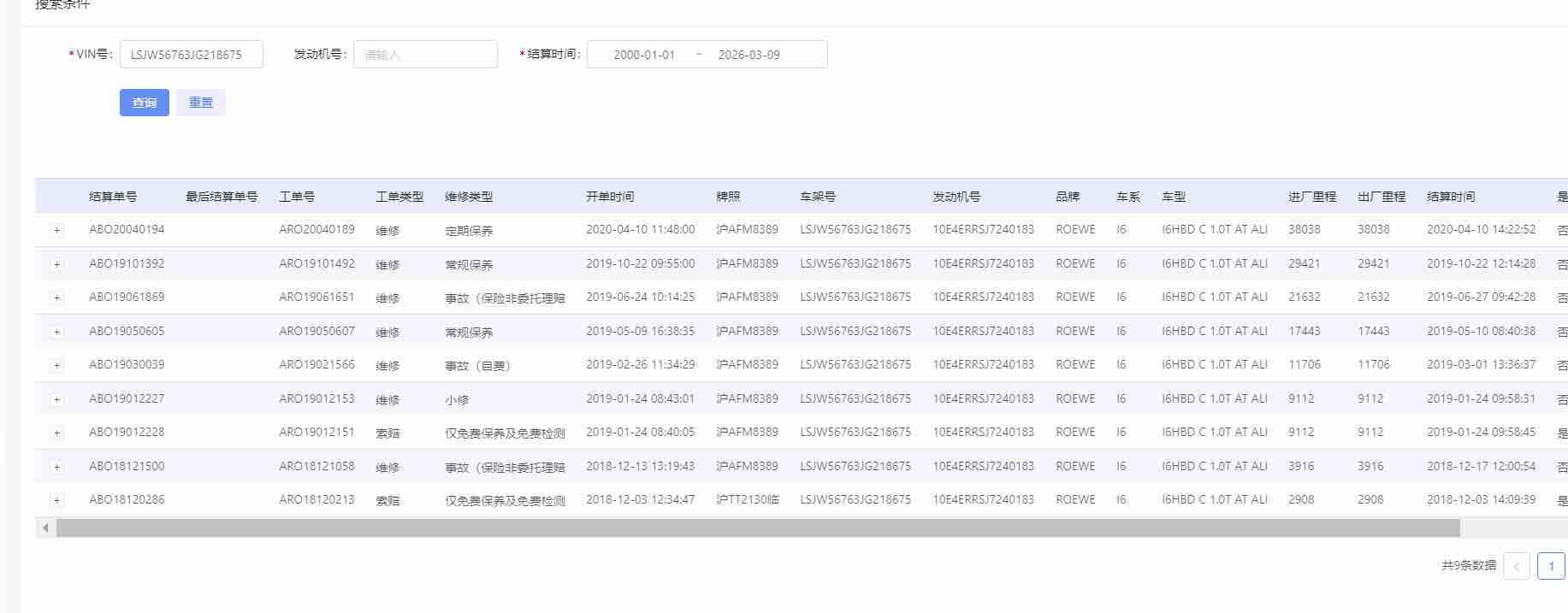1568x613 pixels.
Task: Expand row for settlement ABO19101392
Action: pos(56,264)
